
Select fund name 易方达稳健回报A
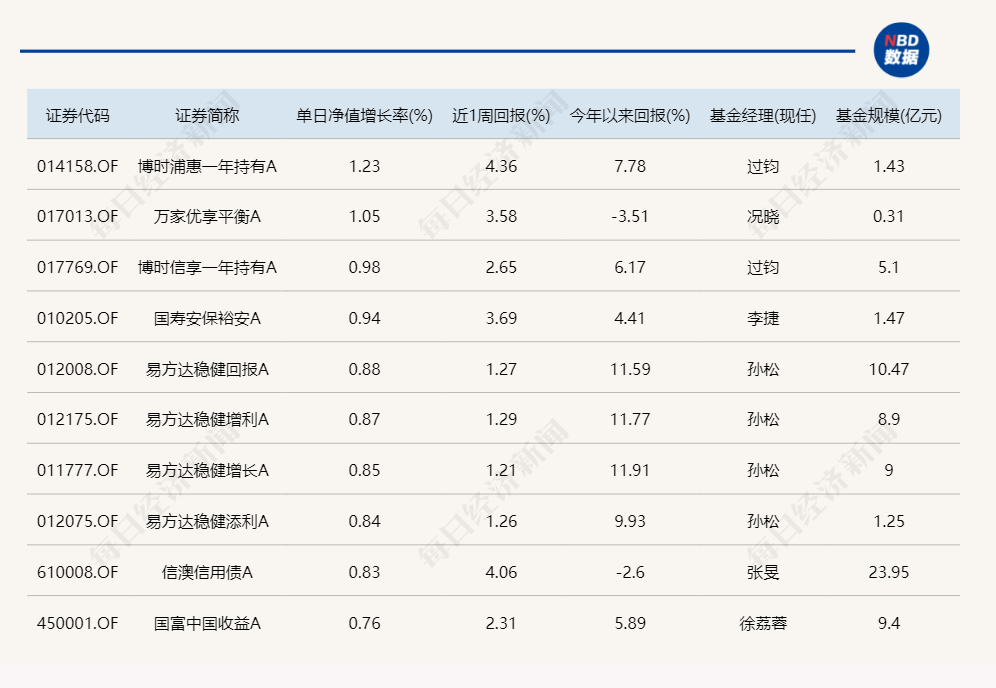[207, 369]
